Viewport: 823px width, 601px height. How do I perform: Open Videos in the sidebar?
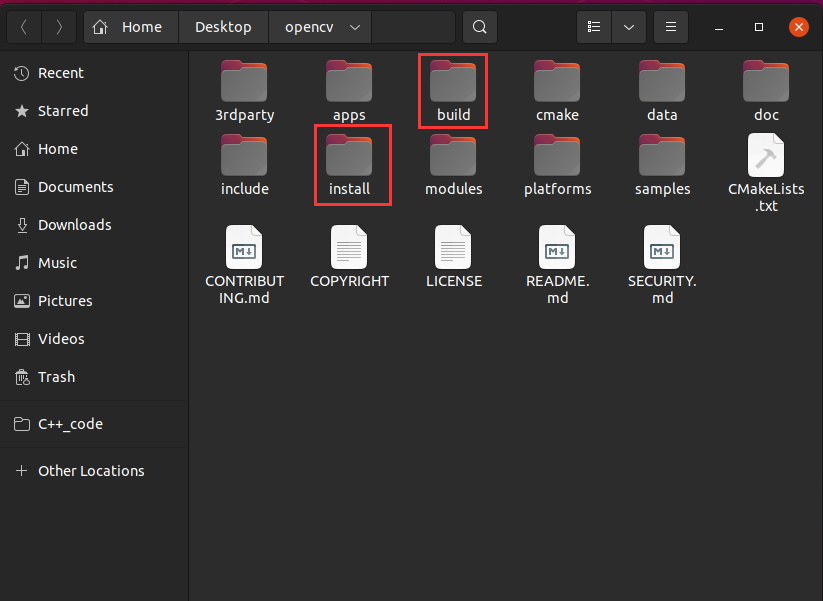pos(94,339)
